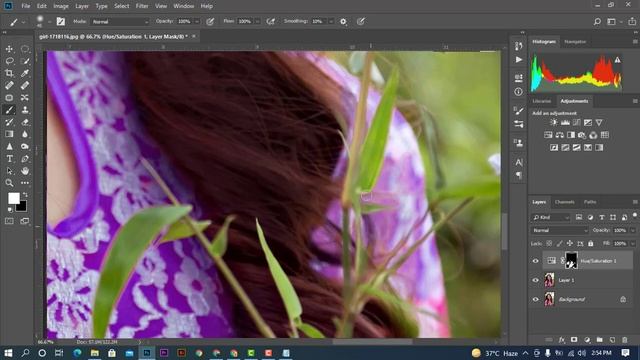Screen dimensions: 640x360
Task: Open the layer Fill dropdown arrow
Action: [633, 243]
